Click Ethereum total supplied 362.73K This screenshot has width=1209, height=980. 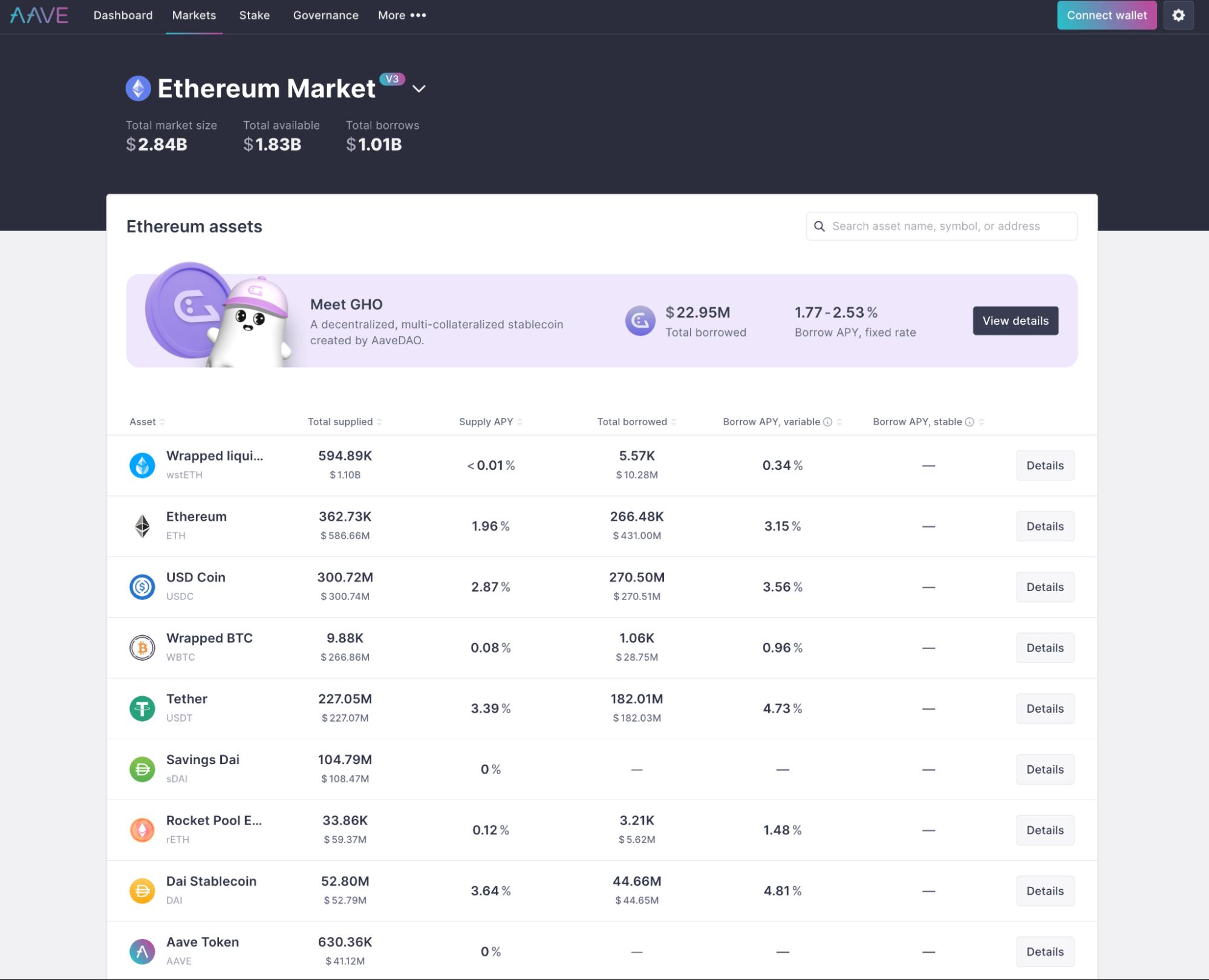[345, 517]
